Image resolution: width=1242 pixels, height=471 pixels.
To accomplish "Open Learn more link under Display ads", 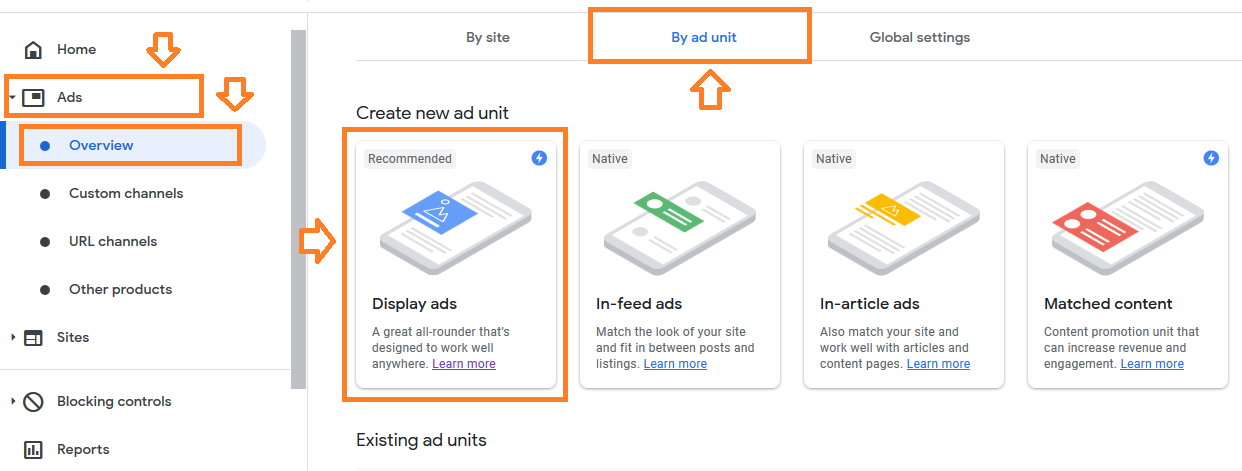I will [x=464, y=364].
